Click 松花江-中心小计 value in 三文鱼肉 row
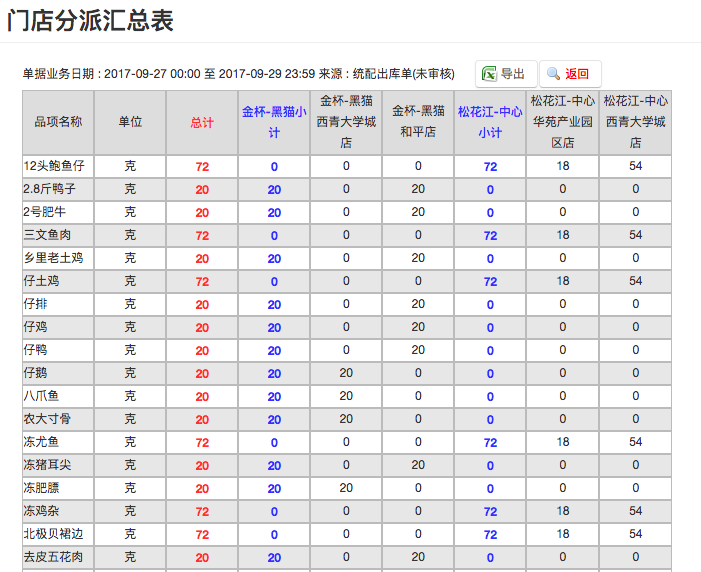The width and height of the screenshot is (701, 572). coord(490,236)
